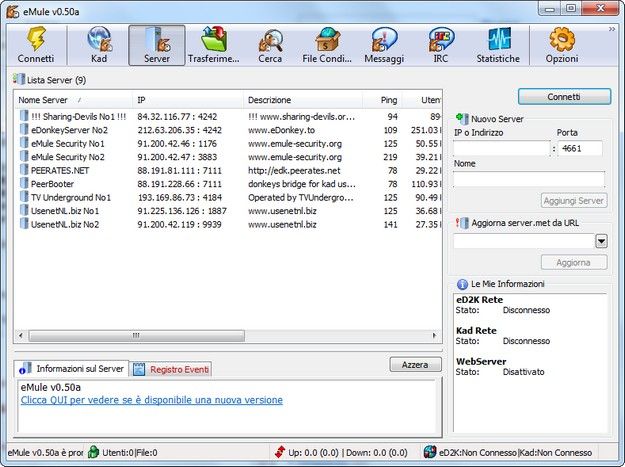
Task: Click the Connetti lightning toolbar icon
Action: pyautogui.click(x=36, y=45)
